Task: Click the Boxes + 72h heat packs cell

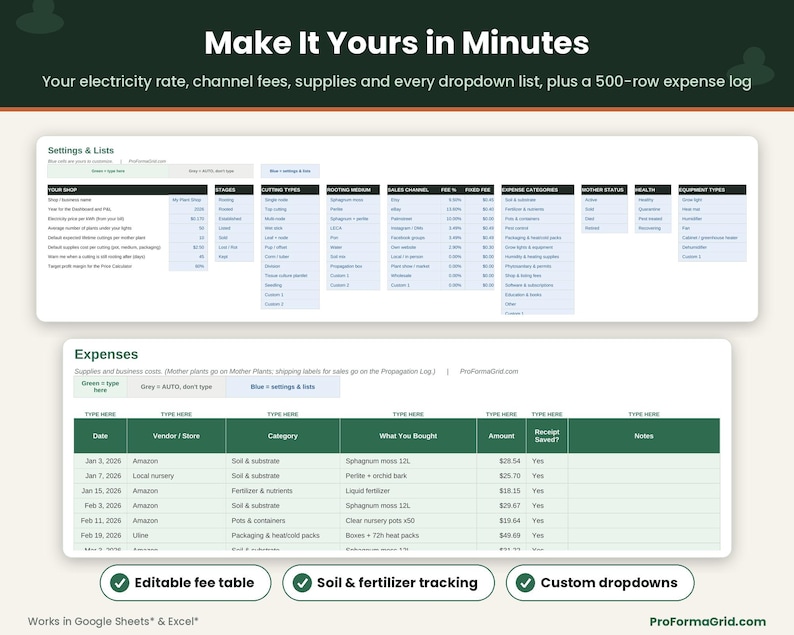Action: tap(408, 535)
